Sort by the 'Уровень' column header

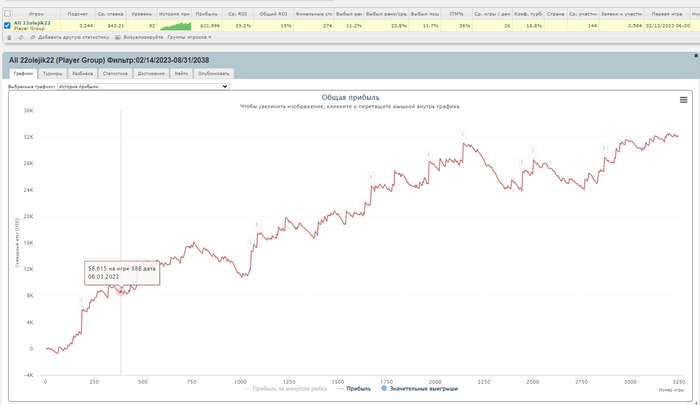142,14
